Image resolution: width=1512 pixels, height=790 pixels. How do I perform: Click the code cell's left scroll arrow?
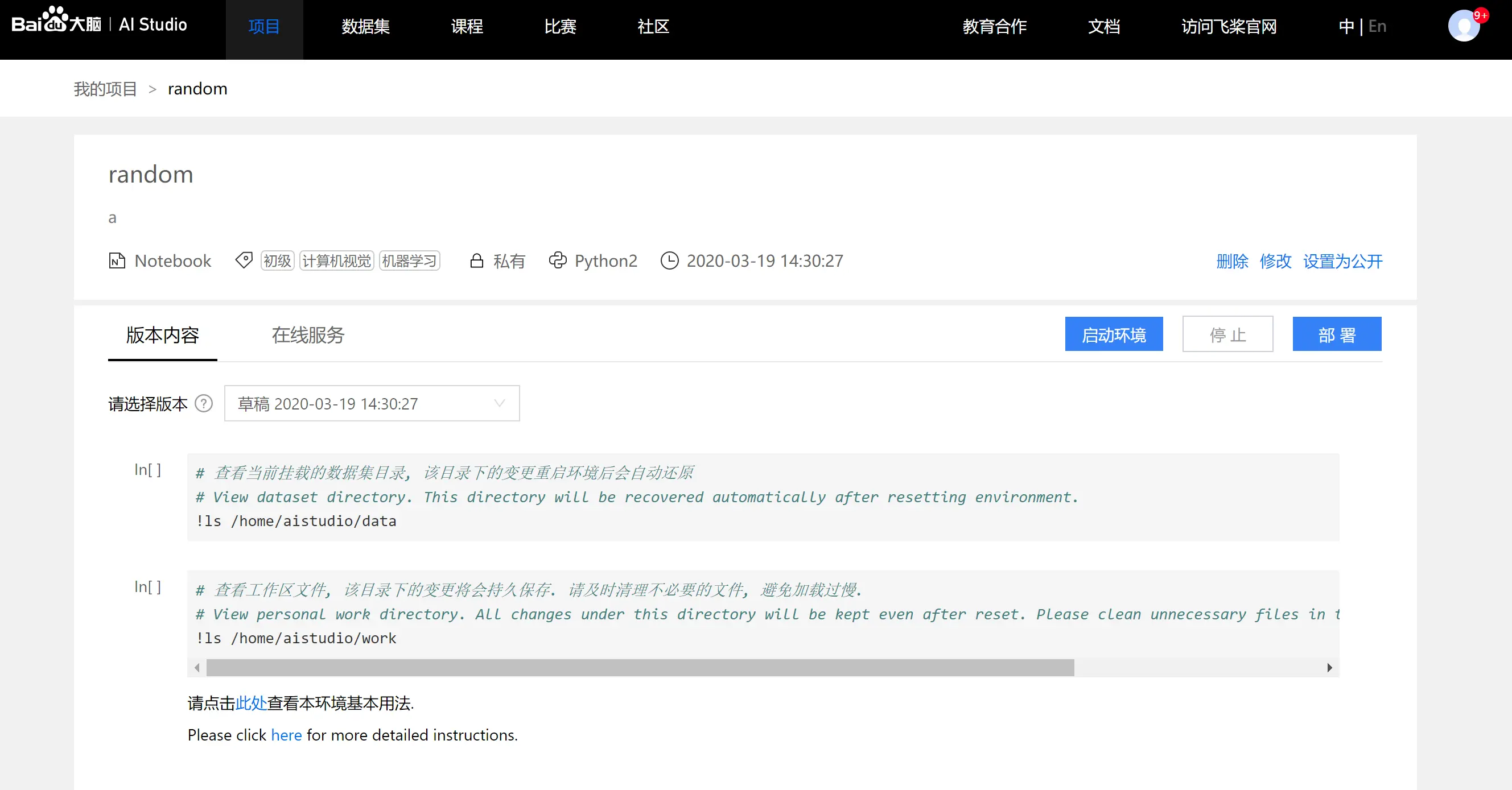197,667
